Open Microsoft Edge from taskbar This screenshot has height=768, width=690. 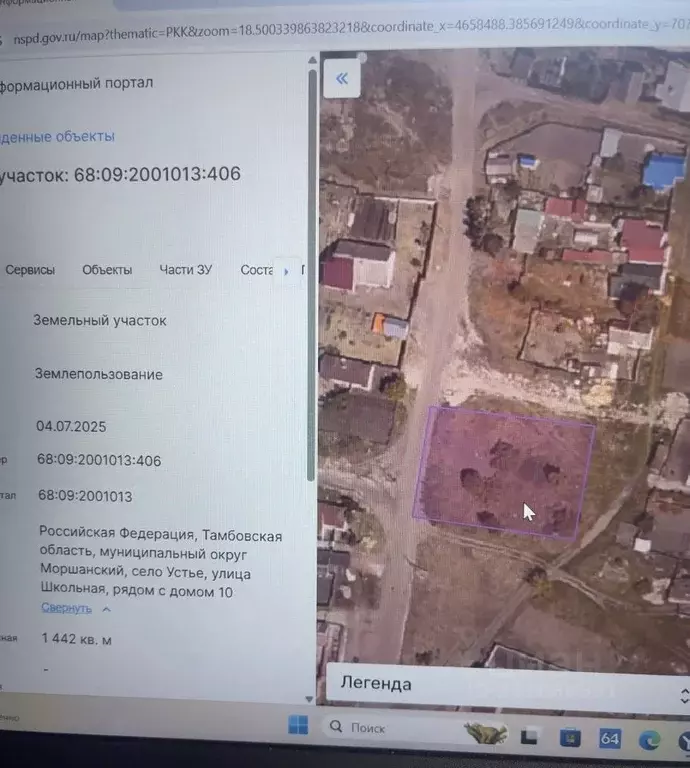649,741
